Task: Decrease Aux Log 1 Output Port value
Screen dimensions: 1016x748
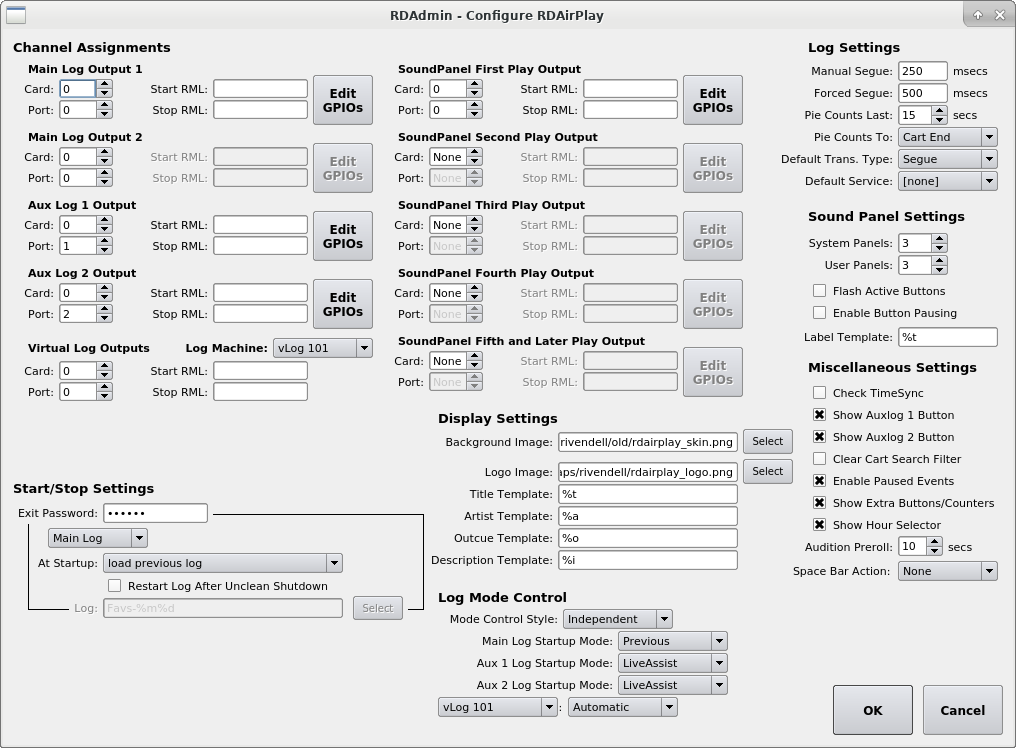Action: click(x=104, y=250)
